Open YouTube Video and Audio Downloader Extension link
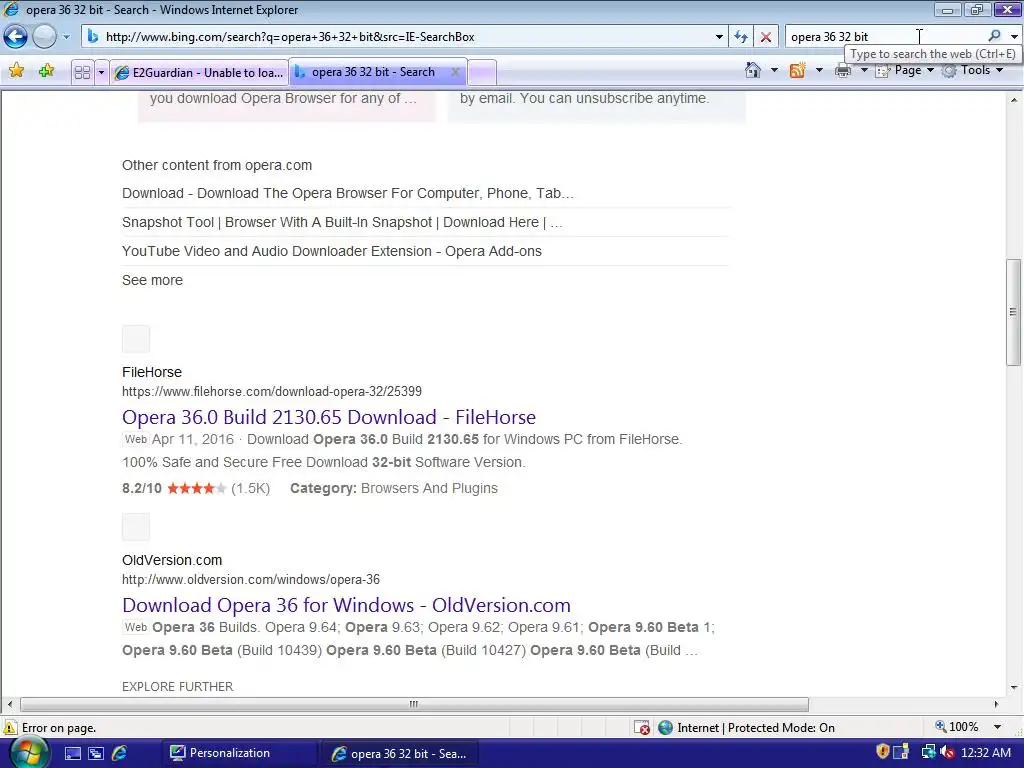This screenshot has width=1024, height=768. (332, 251)
